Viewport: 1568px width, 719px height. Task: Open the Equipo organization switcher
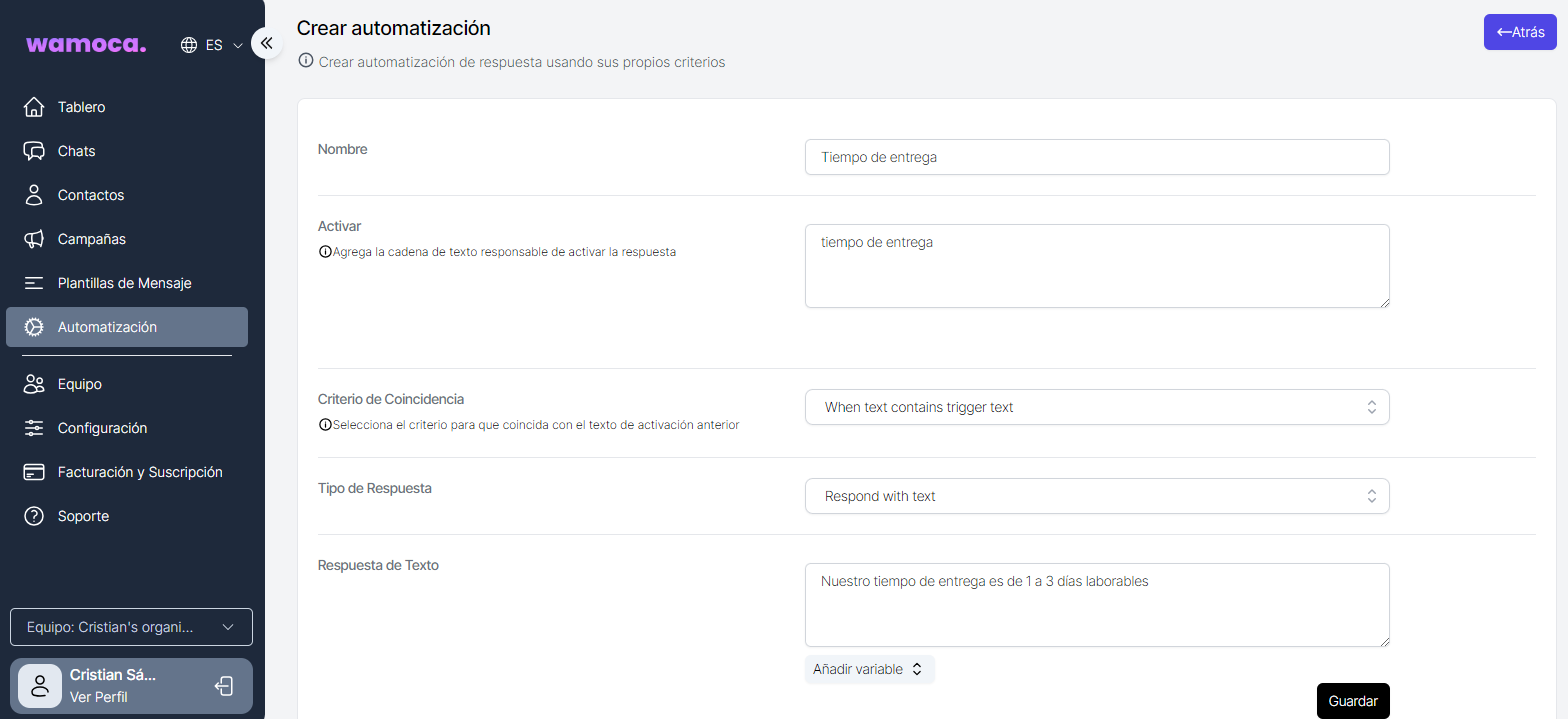click(x=131, y=627)
